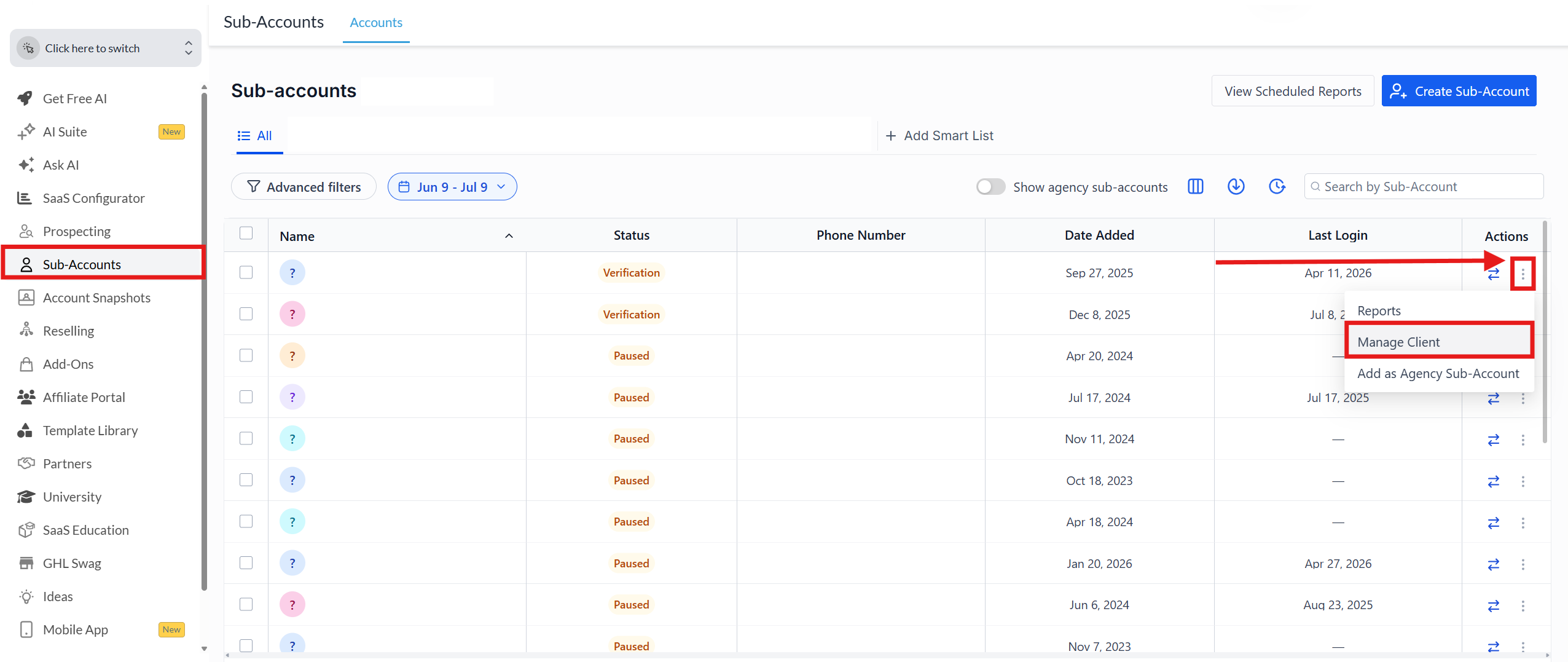
Task: Focus the Search by Sub-Account field
Action: (1424, 186)
